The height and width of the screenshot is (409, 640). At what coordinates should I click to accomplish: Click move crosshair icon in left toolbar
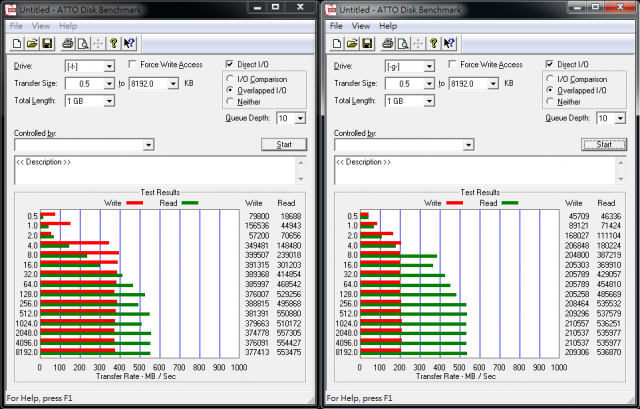tap(98, 43)
